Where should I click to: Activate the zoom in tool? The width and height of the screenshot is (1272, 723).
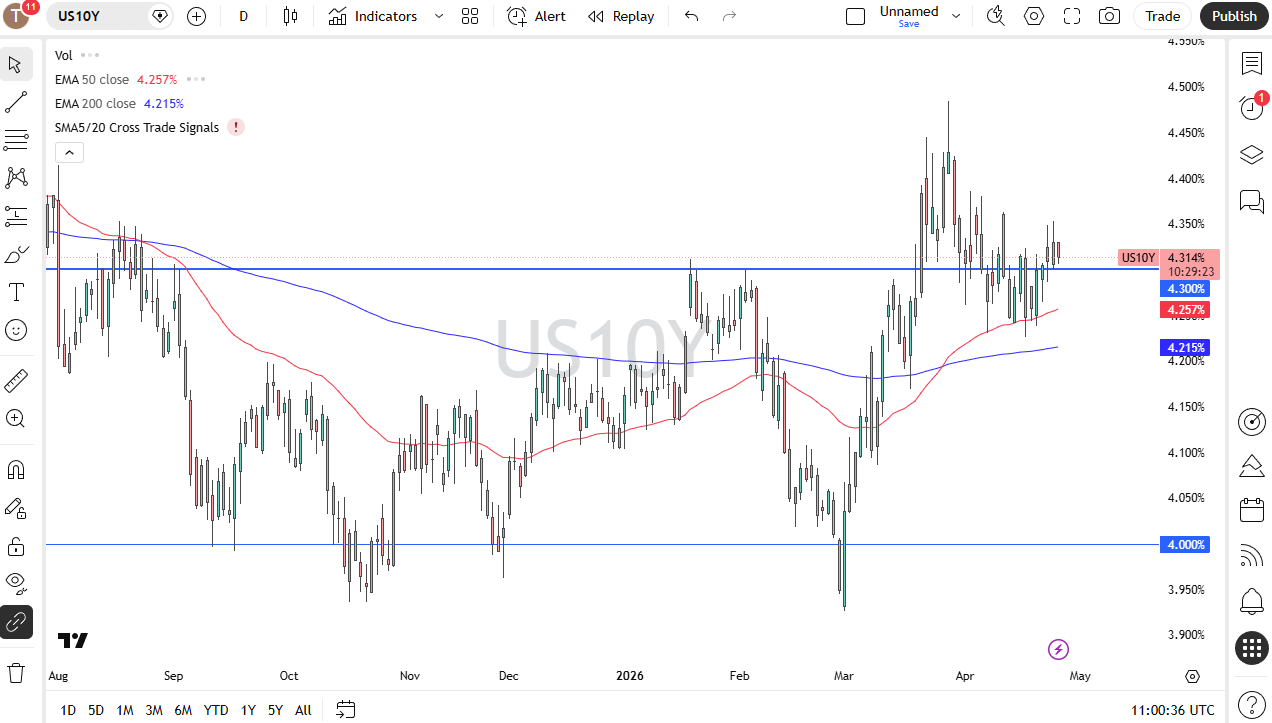(16, 418)
